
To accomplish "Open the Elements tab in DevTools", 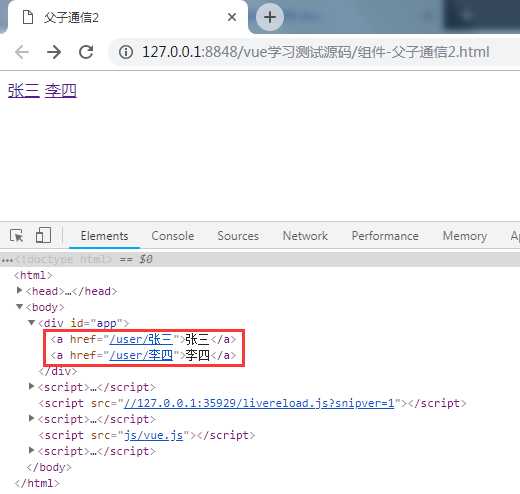I will point(104,236).
